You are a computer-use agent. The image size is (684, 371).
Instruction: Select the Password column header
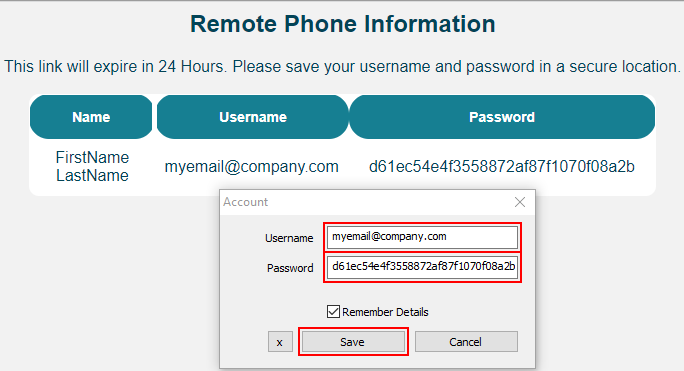502,117
